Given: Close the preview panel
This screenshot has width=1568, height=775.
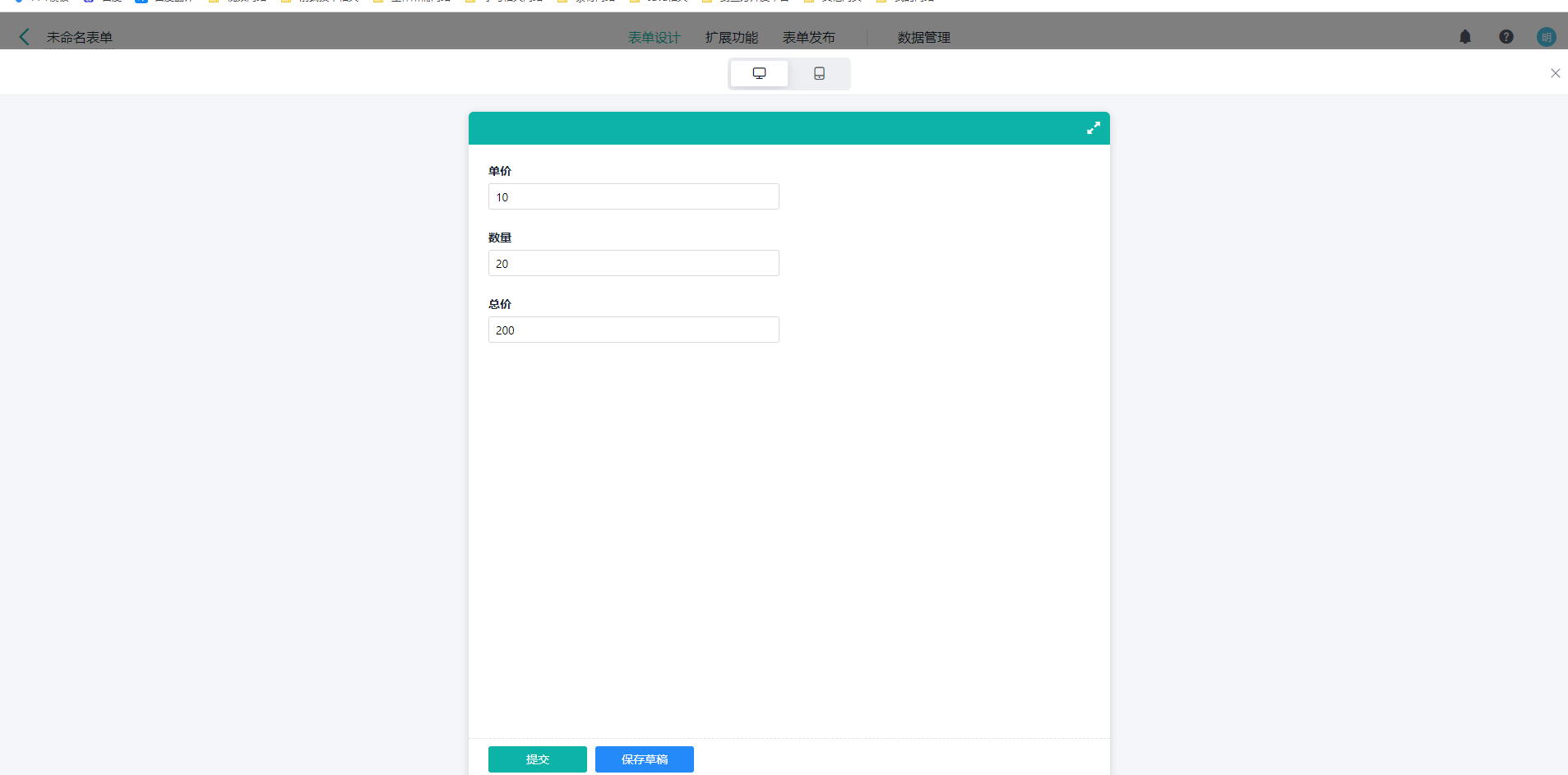Looking at the screenshot, I should pyautogui.click(x=1556, y=73).
